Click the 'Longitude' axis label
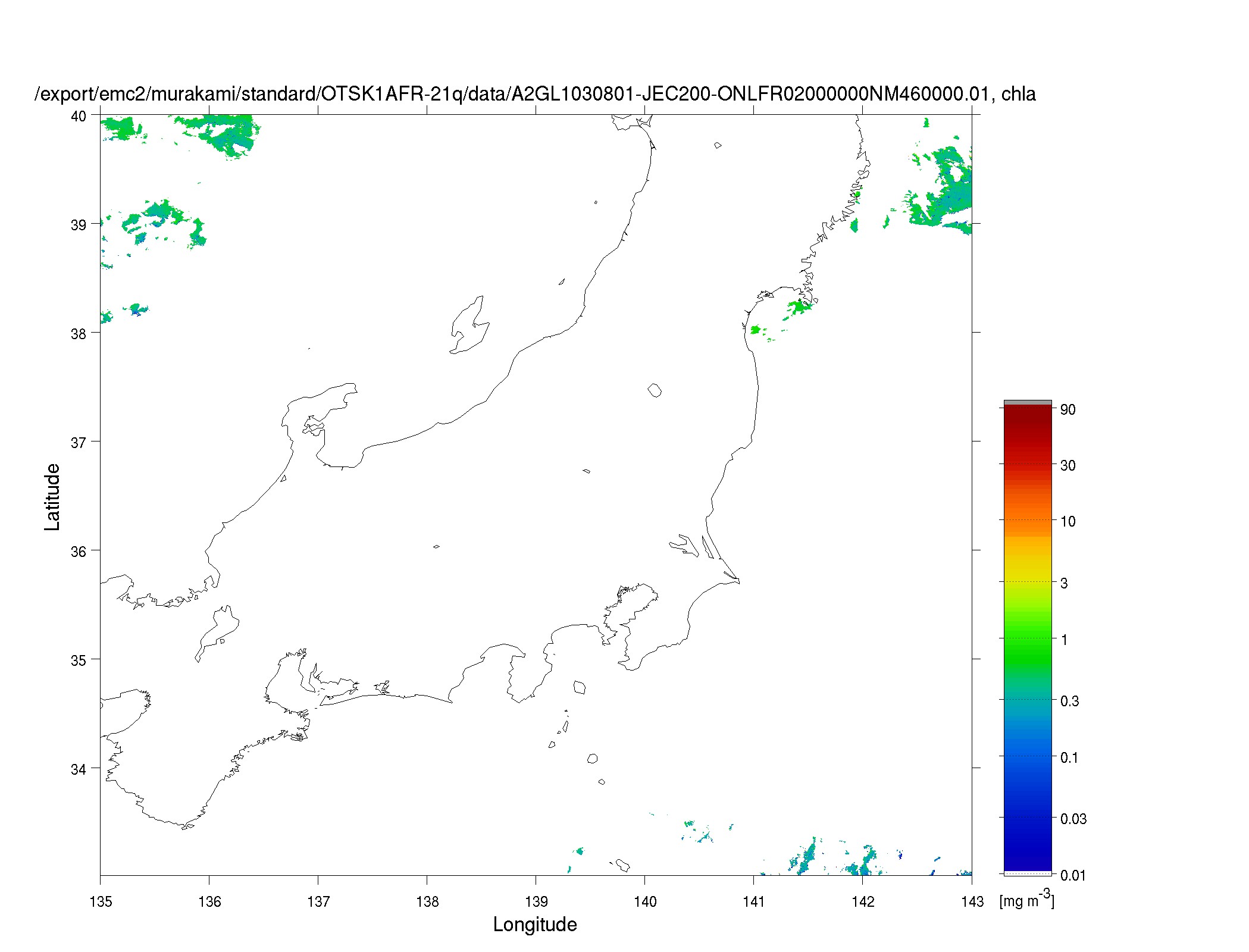 pyautogui.click(x=535, y=925)
